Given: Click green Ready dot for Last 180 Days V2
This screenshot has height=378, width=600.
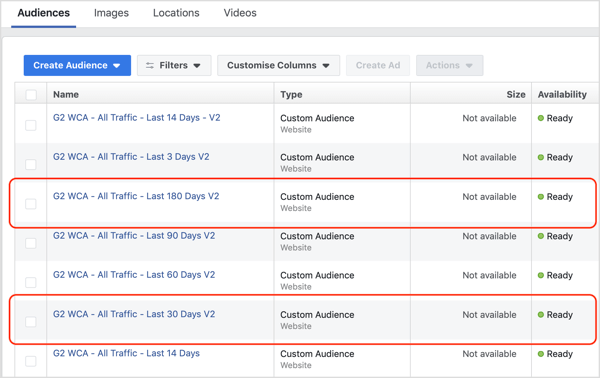Looking at the screenshot, I should point(541,197).
